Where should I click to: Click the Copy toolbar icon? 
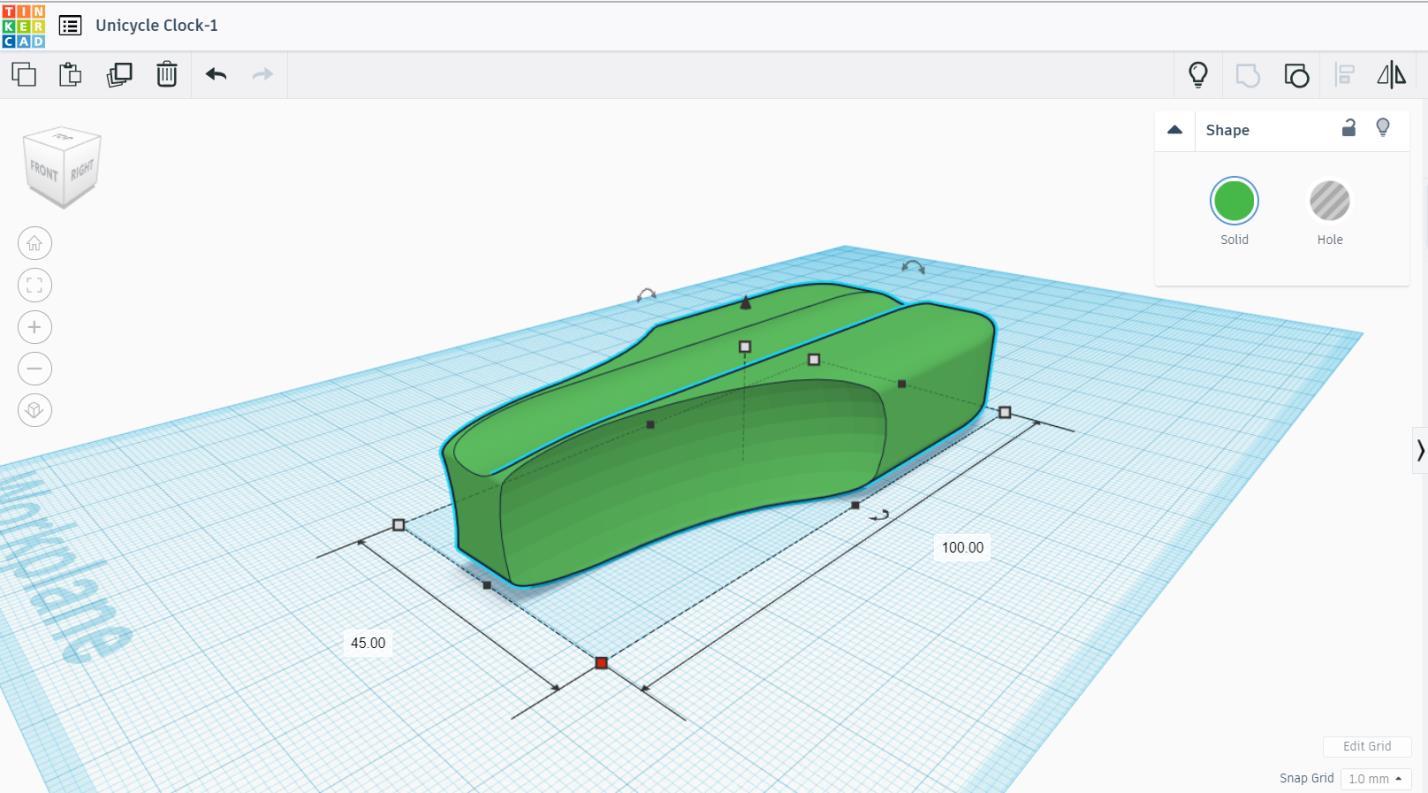coord(24,74)
